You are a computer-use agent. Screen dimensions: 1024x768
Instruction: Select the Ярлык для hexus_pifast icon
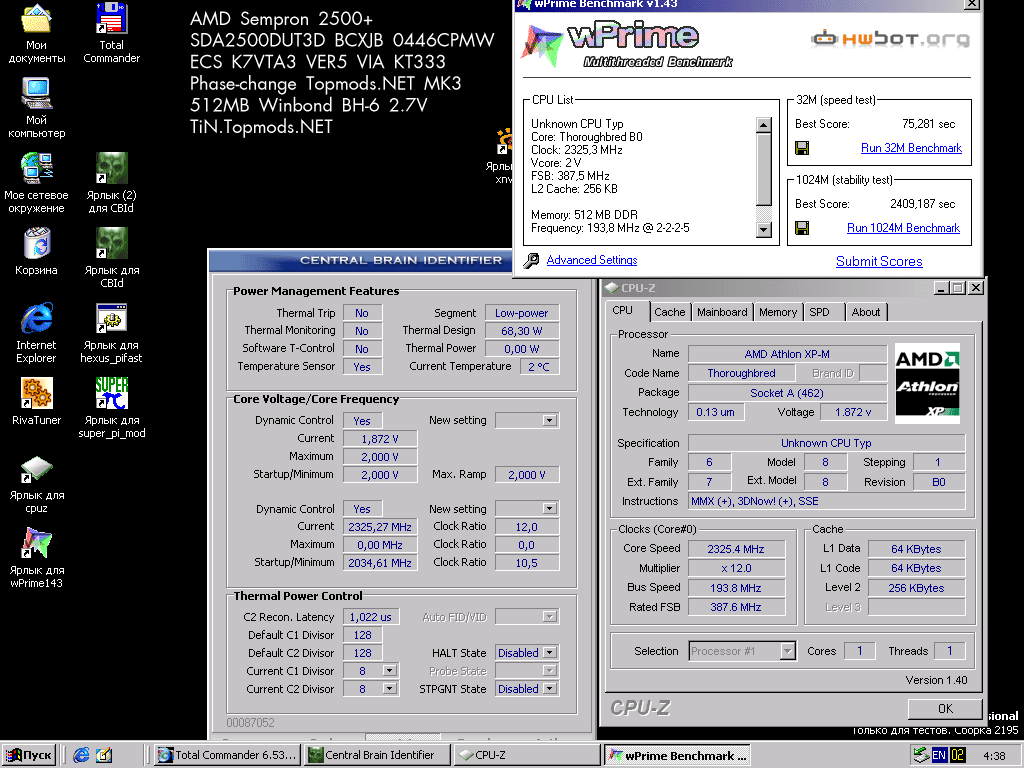click(x=111, y=333)
